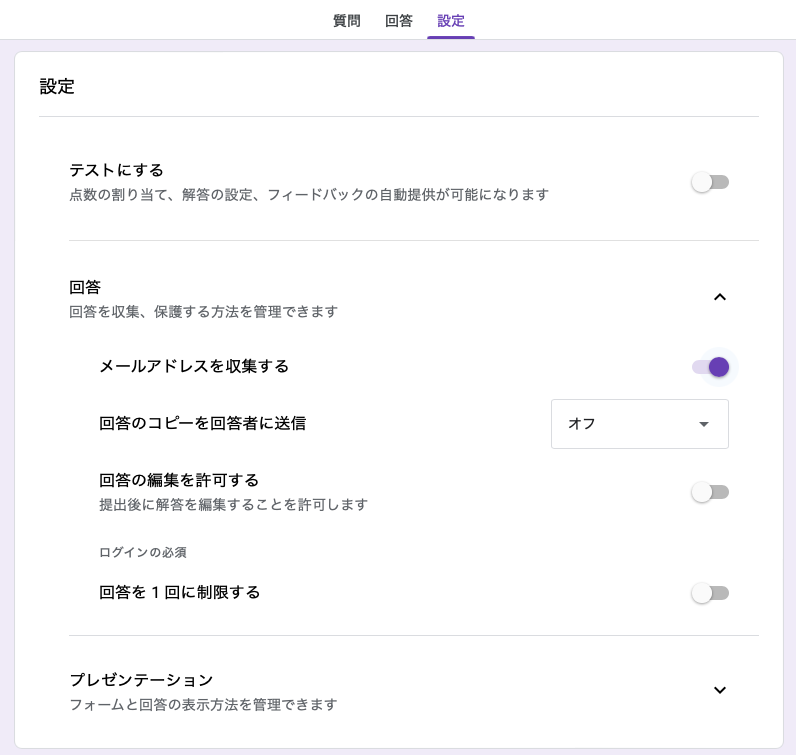Click the 回答 section heading text
796x755 pixels.
pos(85,287)
